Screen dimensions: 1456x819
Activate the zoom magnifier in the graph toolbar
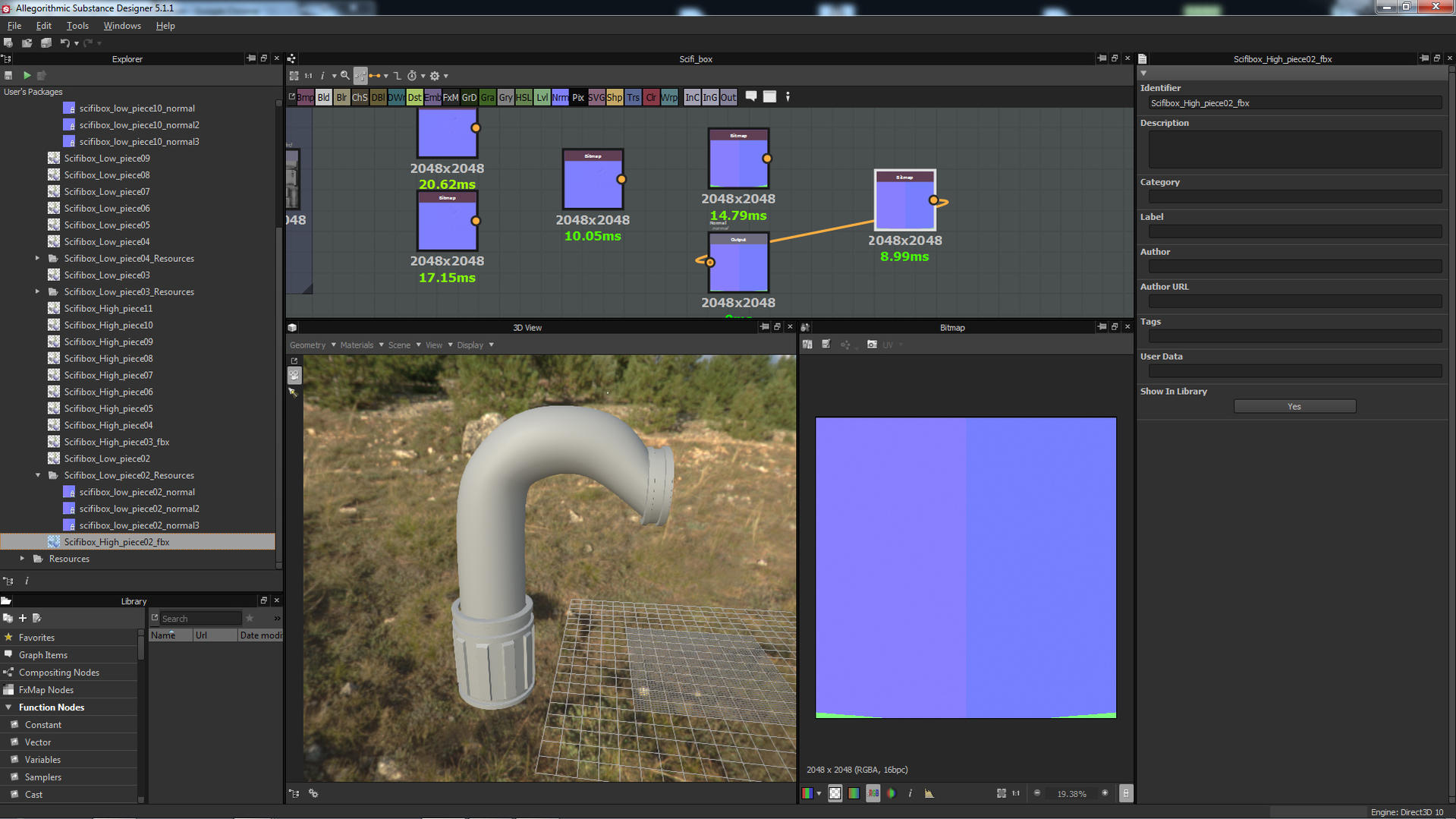pyautogui.click(x=345, y=76)
